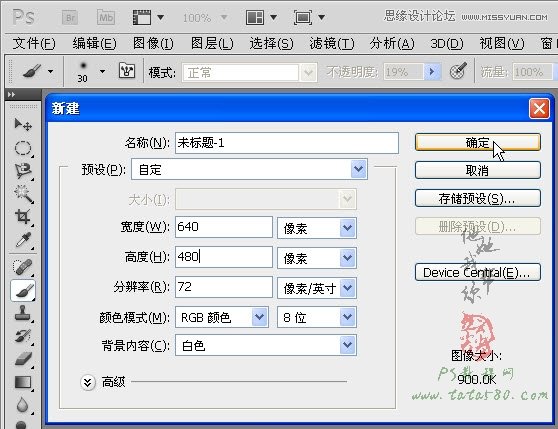Select the Elliptical Marquee tool
Screen dimensions: 558x429
click(23, 148)
